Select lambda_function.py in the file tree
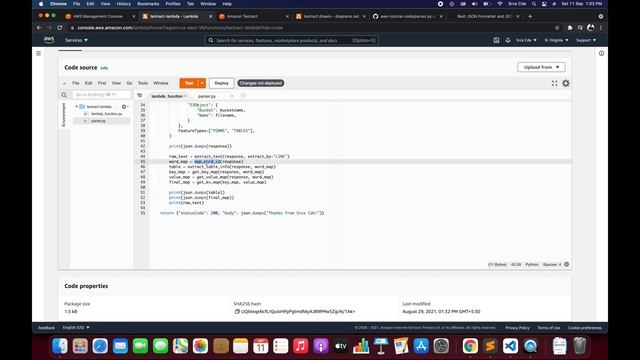The width and height of the screenshot is (640, 360). tap(106, 114)
